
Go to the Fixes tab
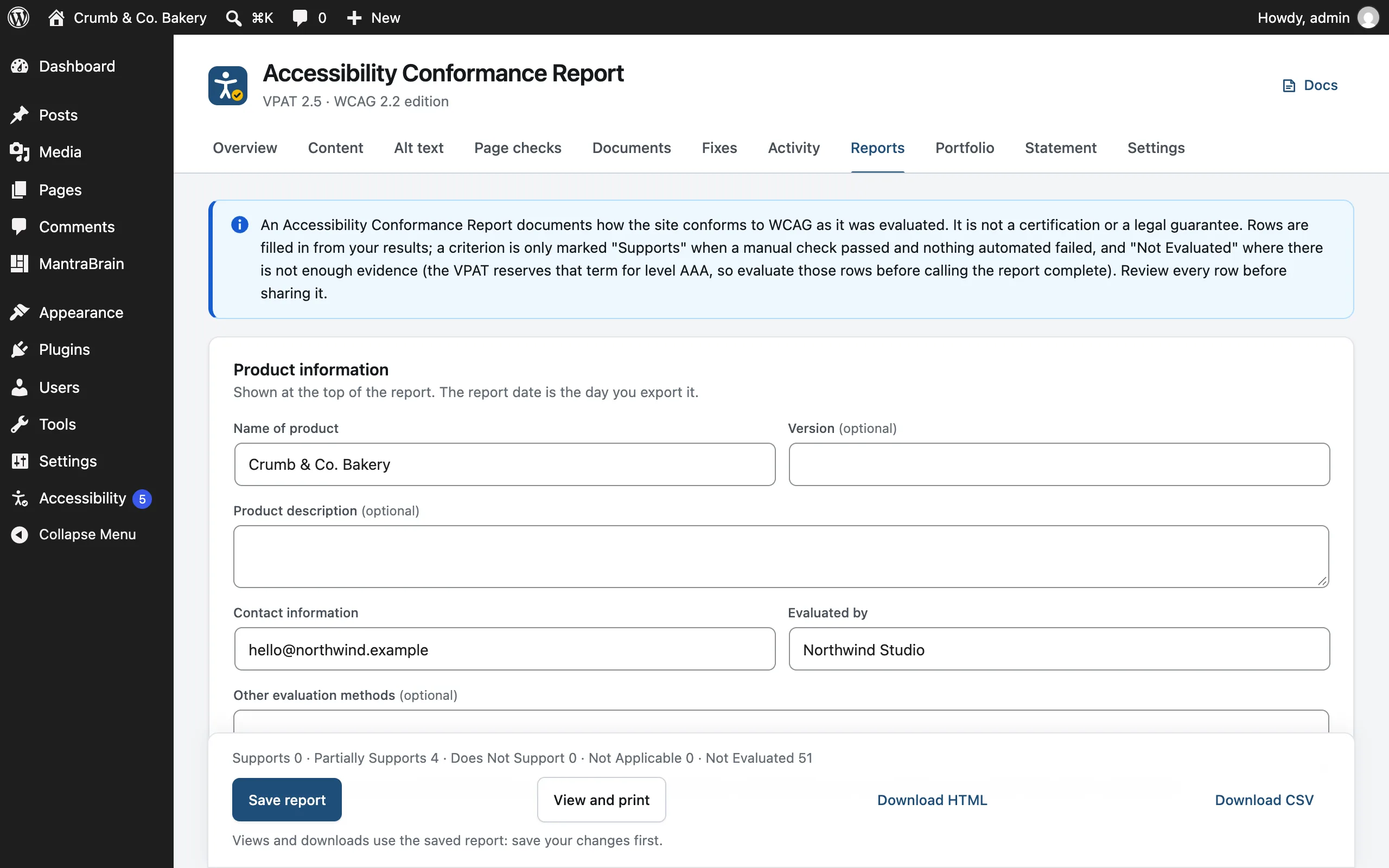719,148
